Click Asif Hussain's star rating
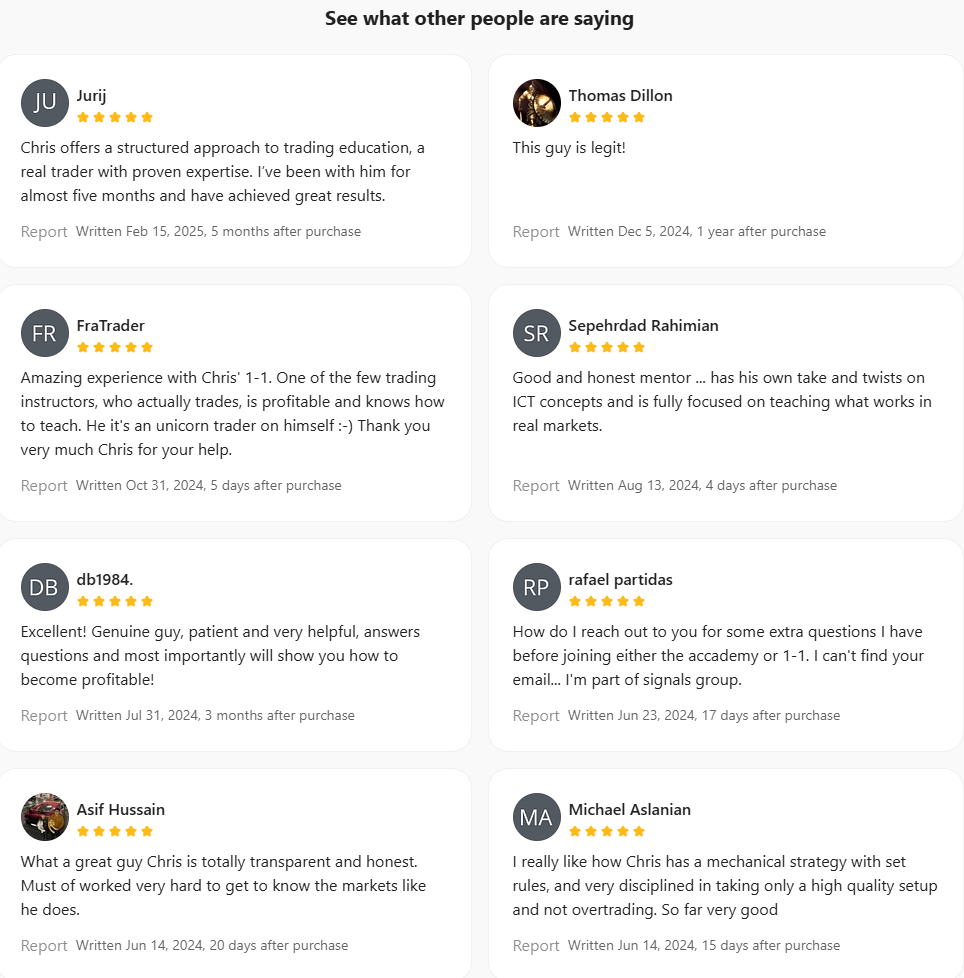The width and height of the screenshot is (964, 978). 115,831
